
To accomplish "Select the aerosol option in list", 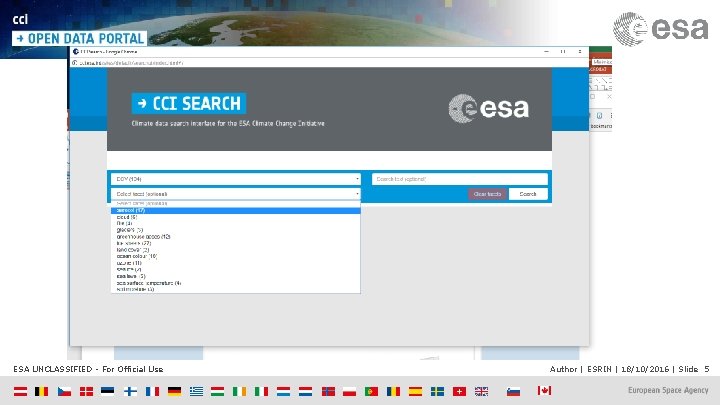I will point(236,210).
